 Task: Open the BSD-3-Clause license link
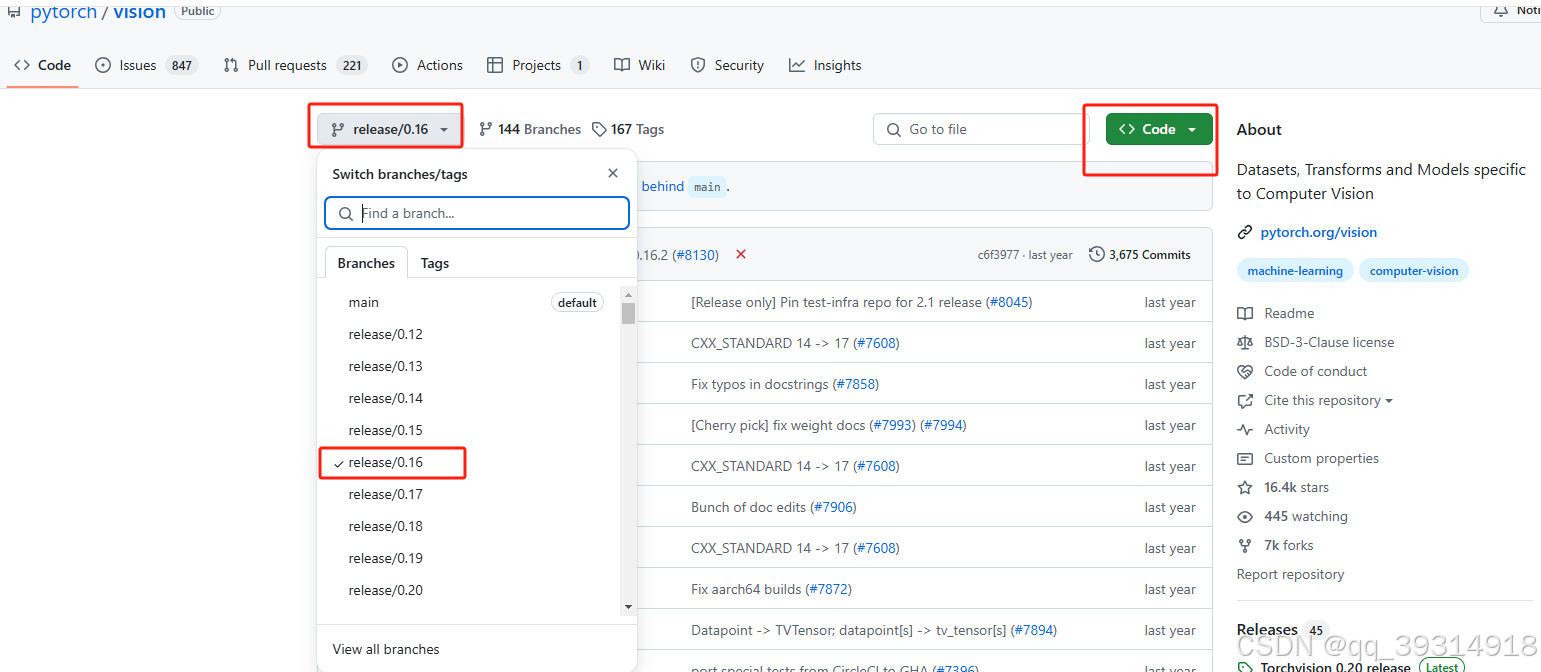click(1315, 342)
